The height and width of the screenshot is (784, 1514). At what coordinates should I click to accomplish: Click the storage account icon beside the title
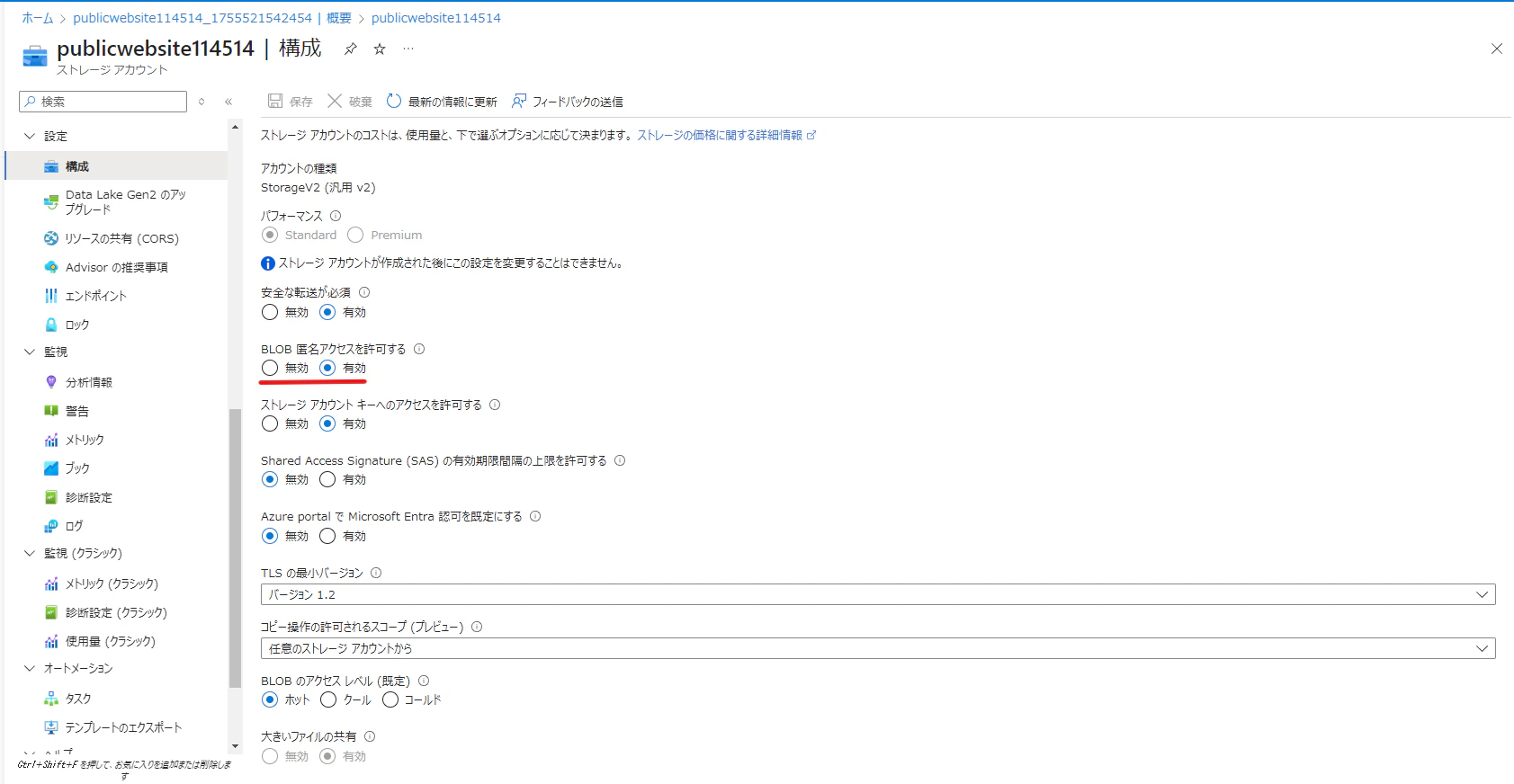click(35, 56)
